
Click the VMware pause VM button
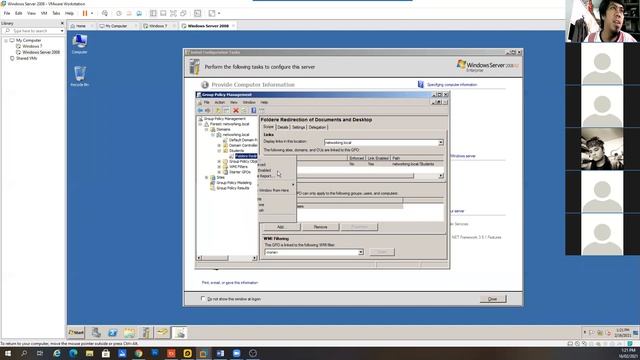tap(85, 13)
